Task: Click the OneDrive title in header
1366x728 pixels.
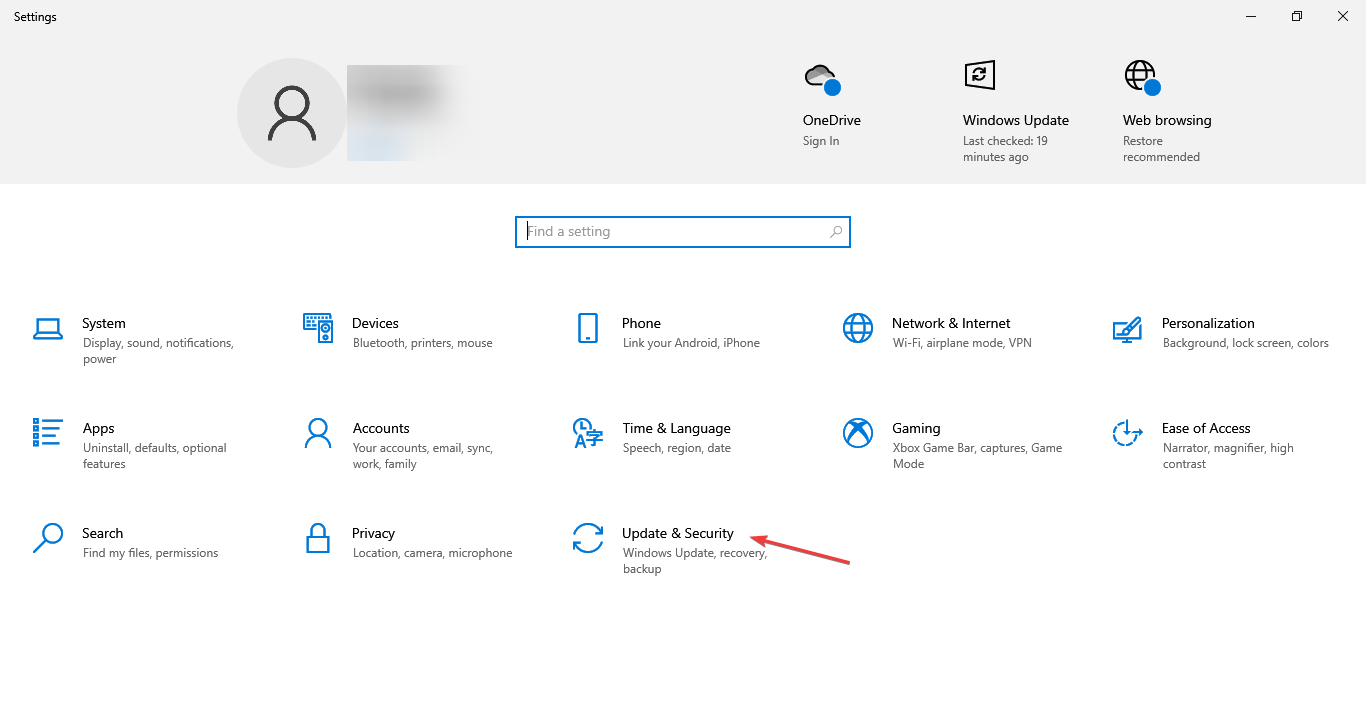Action: click(x=832, y=120)
